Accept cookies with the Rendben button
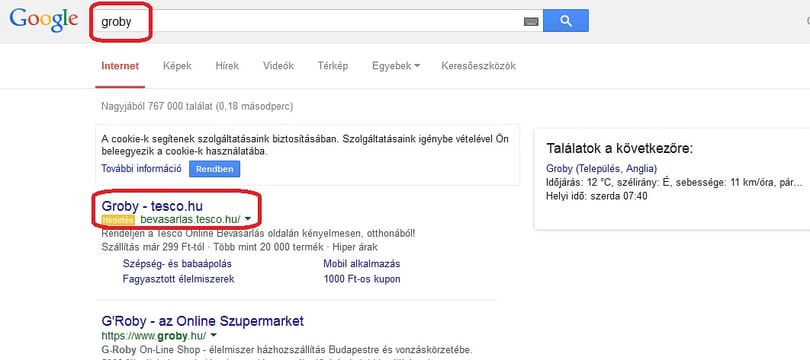The width and height of the screenshot is (810, 360). pos(214,169)
